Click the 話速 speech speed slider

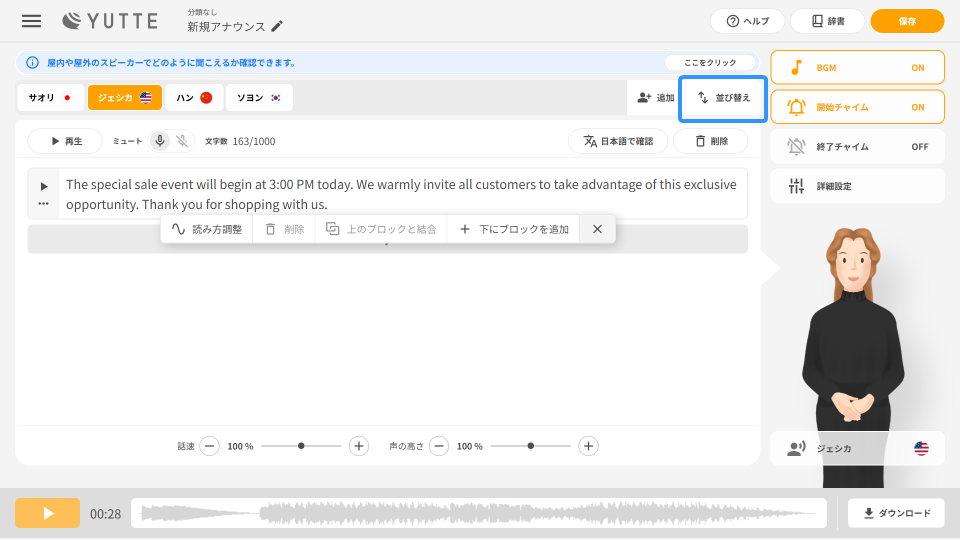301,446
